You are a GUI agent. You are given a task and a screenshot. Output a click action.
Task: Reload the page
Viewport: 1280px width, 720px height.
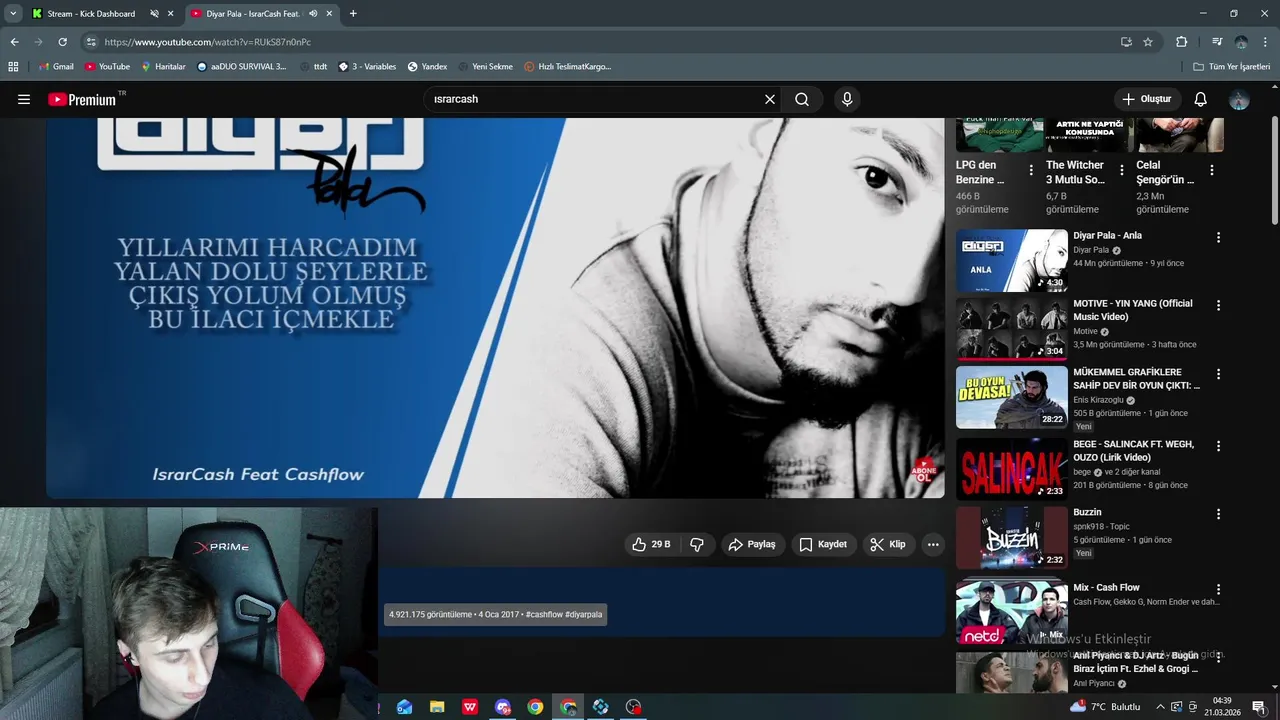[62, 42]
